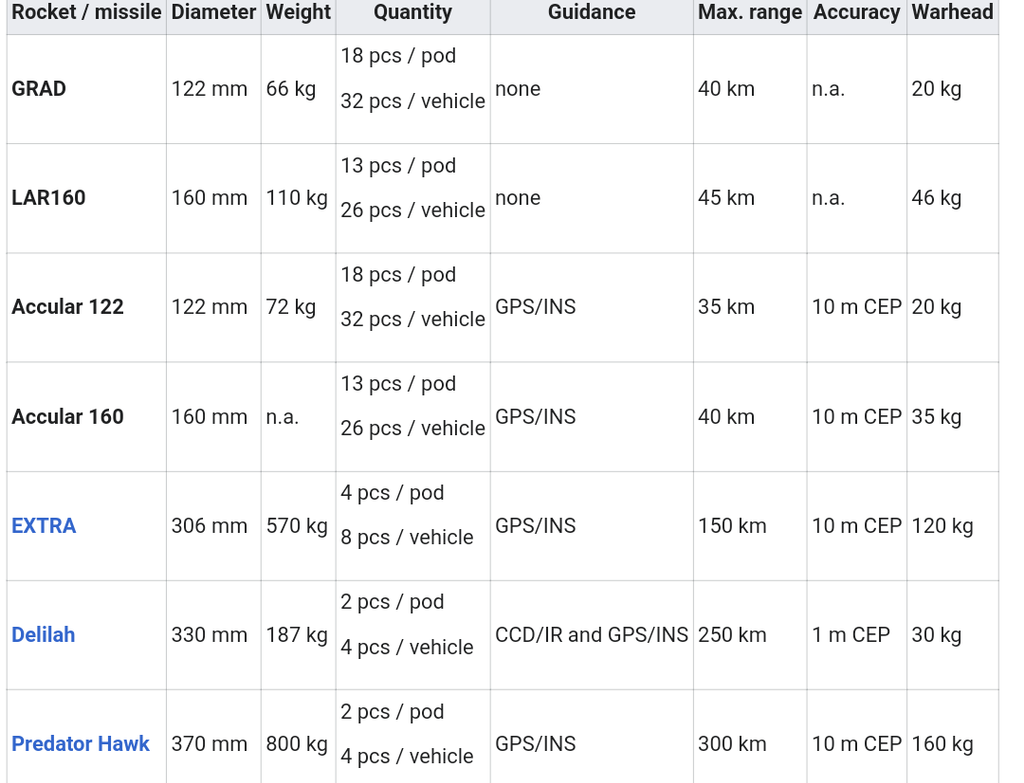Select the Diameter column header
The height and width of the screenshot is (783, 1024).
coord(213,13)
